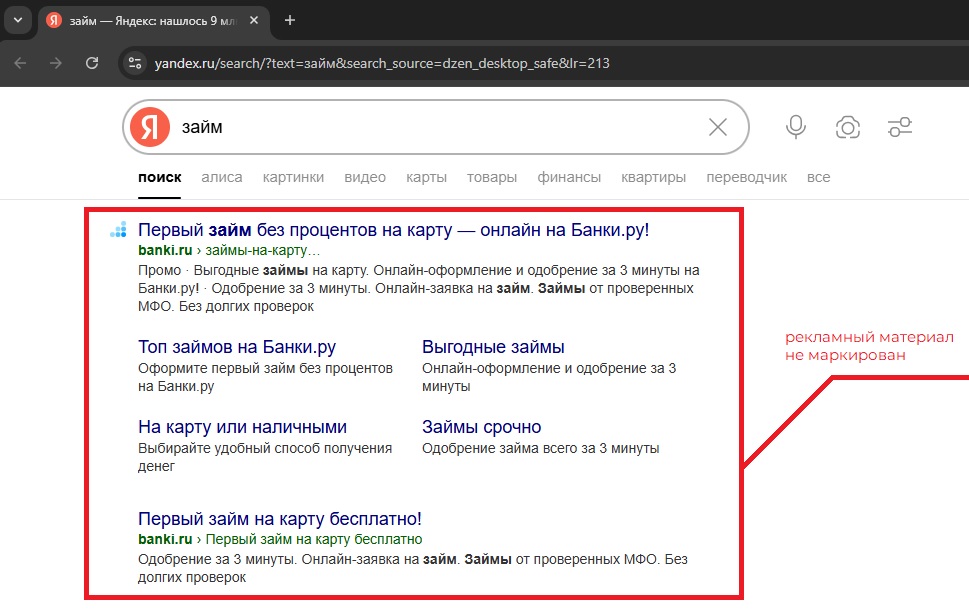Open site information icon in address bar
The image size is (969, 612).
point(135,63)
